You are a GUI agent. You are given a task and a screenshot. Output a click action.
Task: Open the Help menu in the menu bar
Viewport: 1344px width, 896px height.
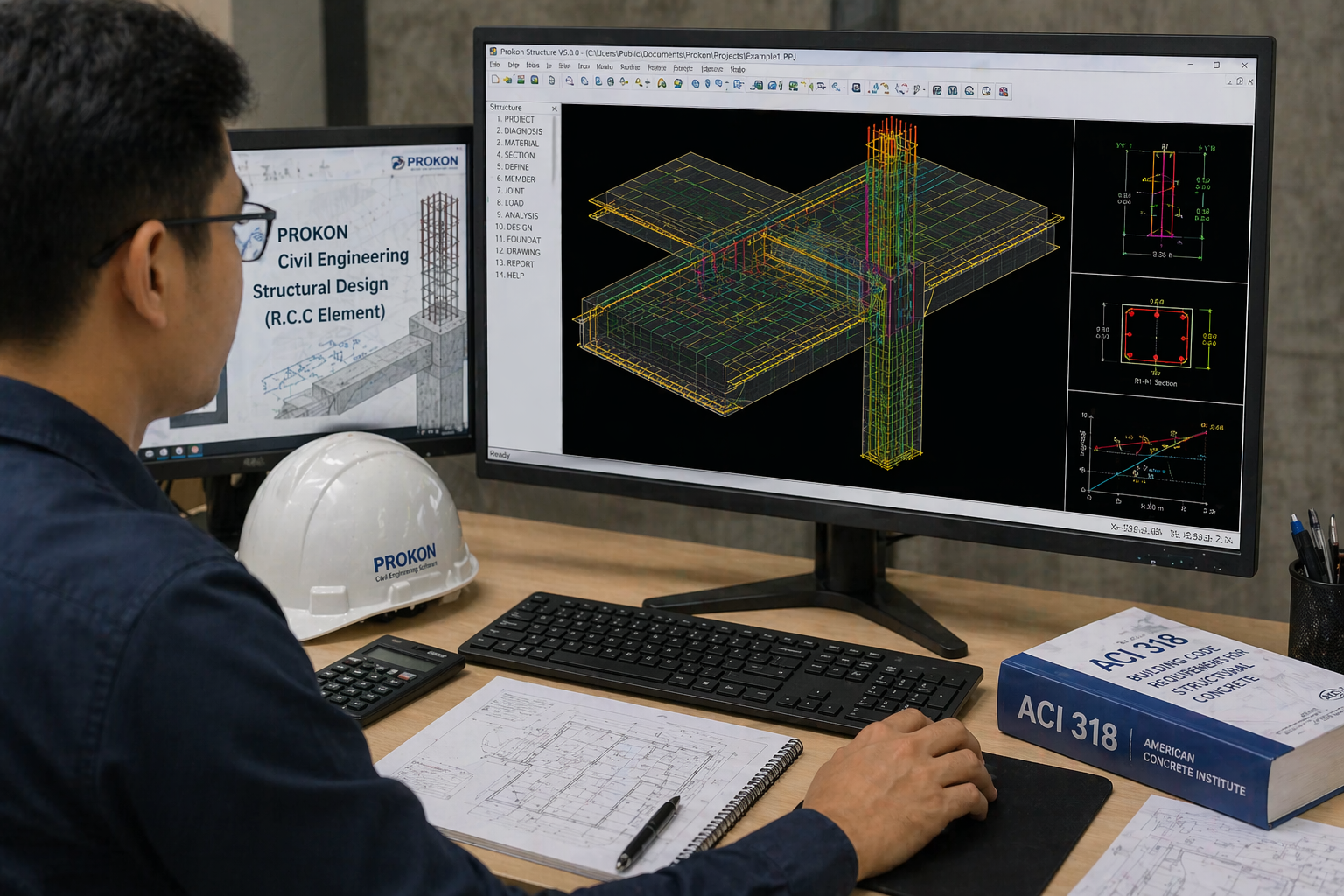point(738,70)
